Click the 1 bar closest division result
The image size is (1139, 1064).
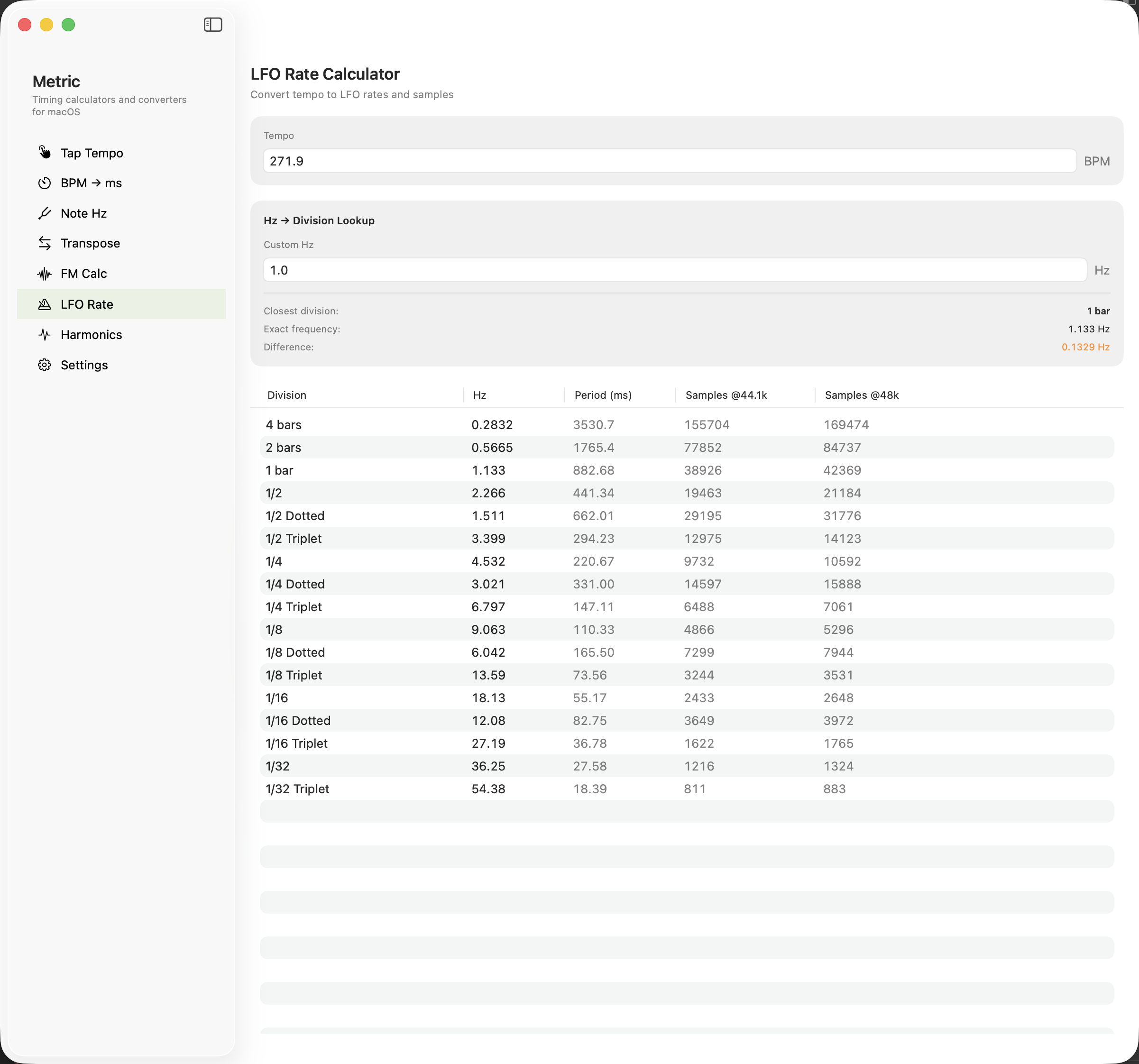tap(1097, 311)
